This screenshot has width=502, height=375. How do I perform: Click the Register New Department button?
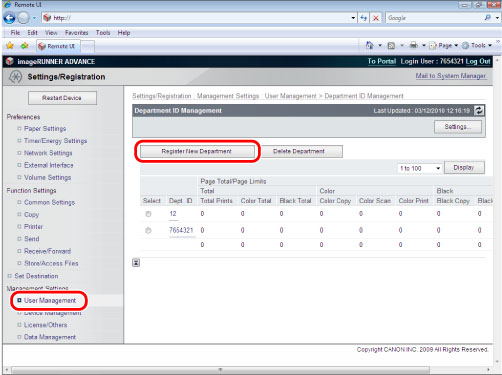point(197,151)
